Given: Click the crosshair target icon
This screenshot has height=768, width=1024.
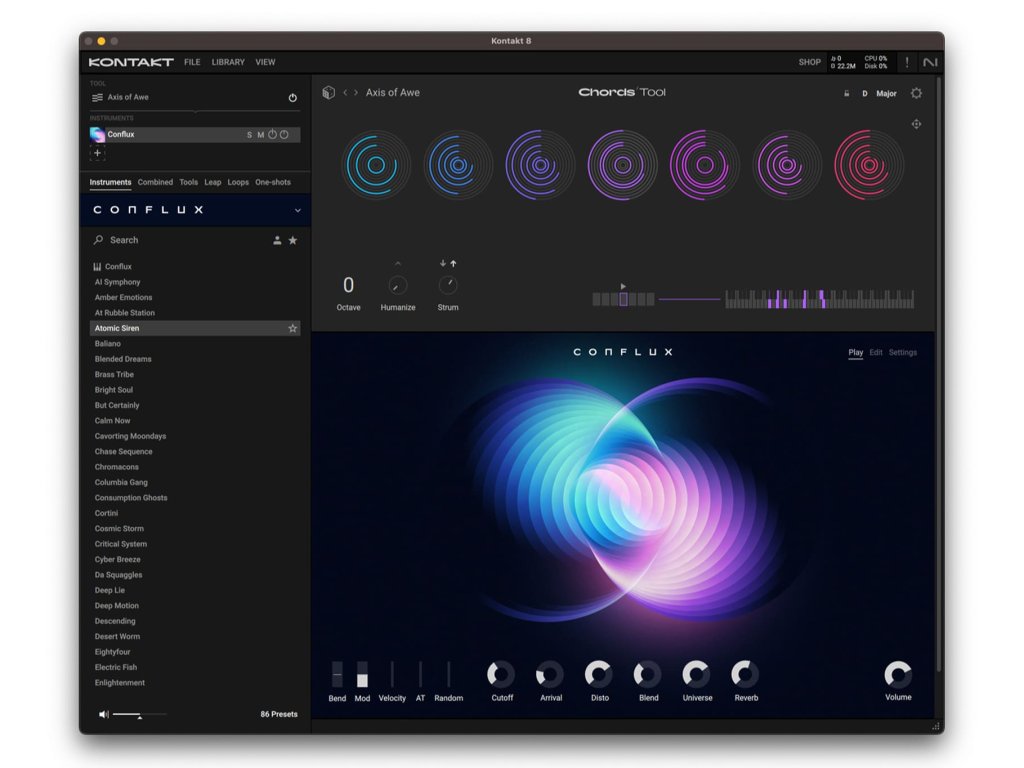Looking at the screenshot, I should (x=916, y=124).
